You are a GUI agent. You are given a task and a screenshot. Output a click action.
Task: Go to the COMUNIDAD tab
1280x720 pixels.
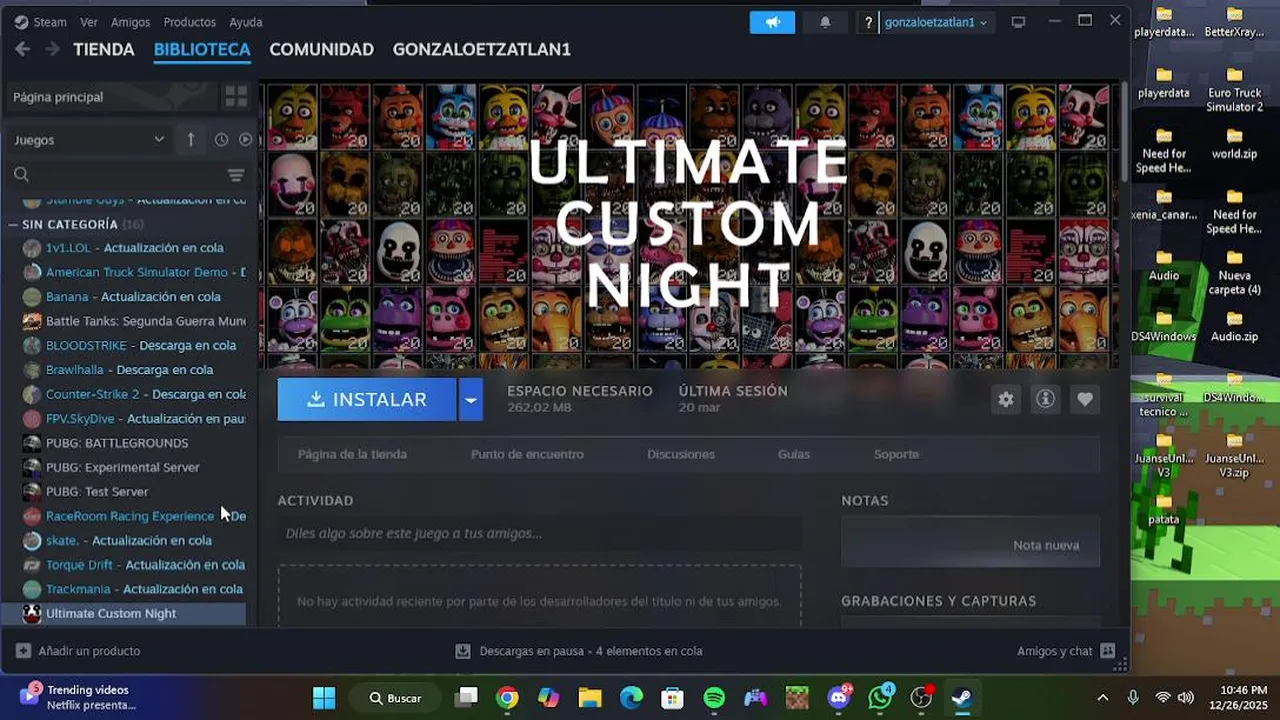pyautogui.click(x=321, y=49)
